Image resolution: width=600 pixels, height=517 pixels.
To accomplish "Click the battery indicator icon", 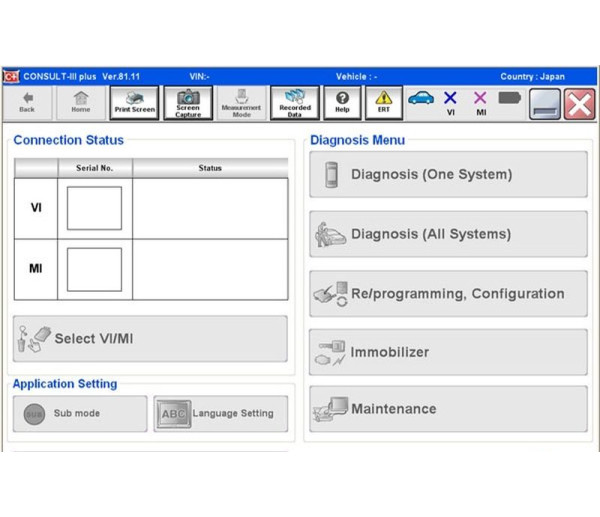I will pyautogui.click(x=509, y=99).
